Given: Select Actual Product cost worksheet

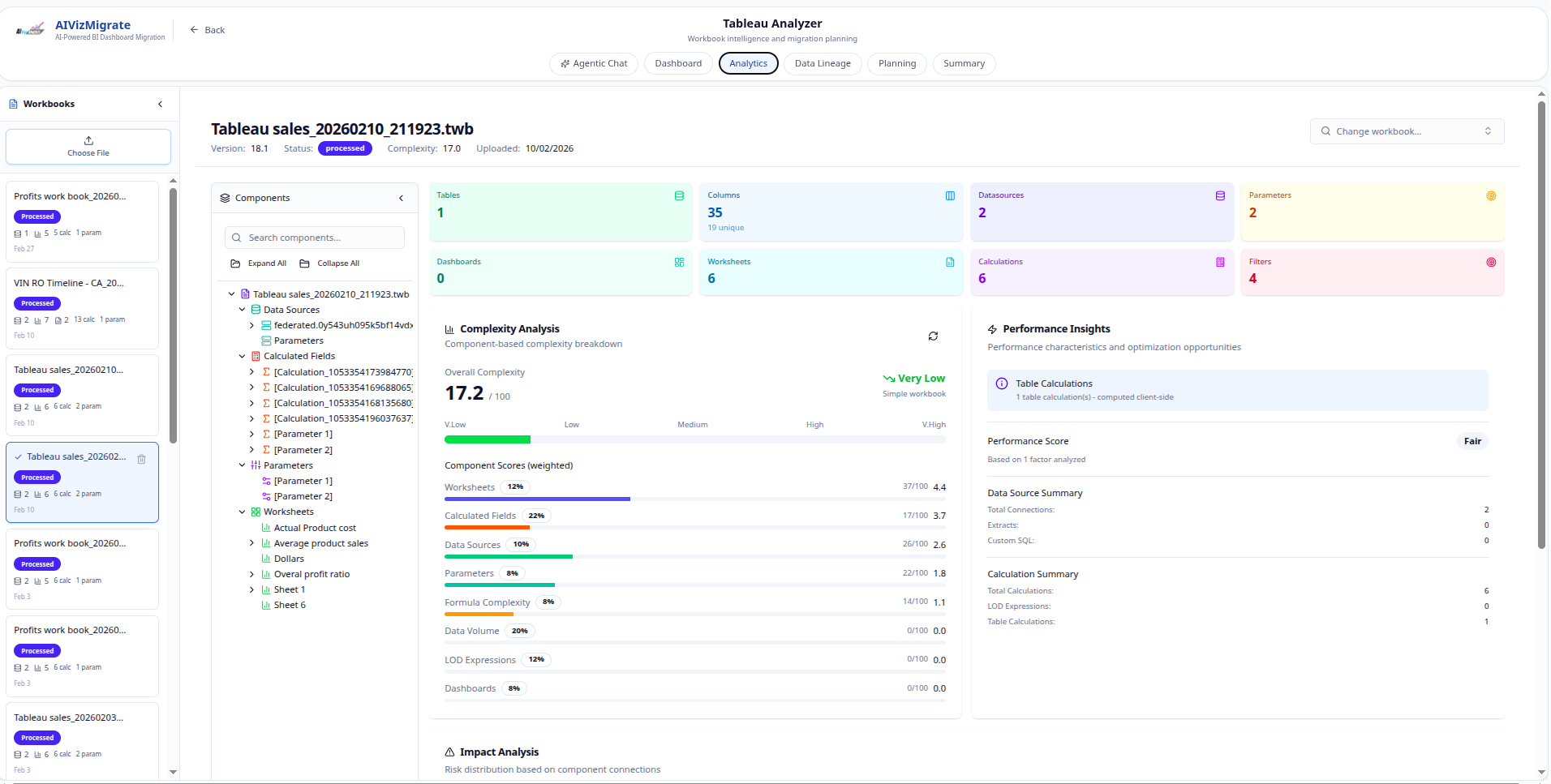Looking at the screenshot, I should click(x=315, y=528).
